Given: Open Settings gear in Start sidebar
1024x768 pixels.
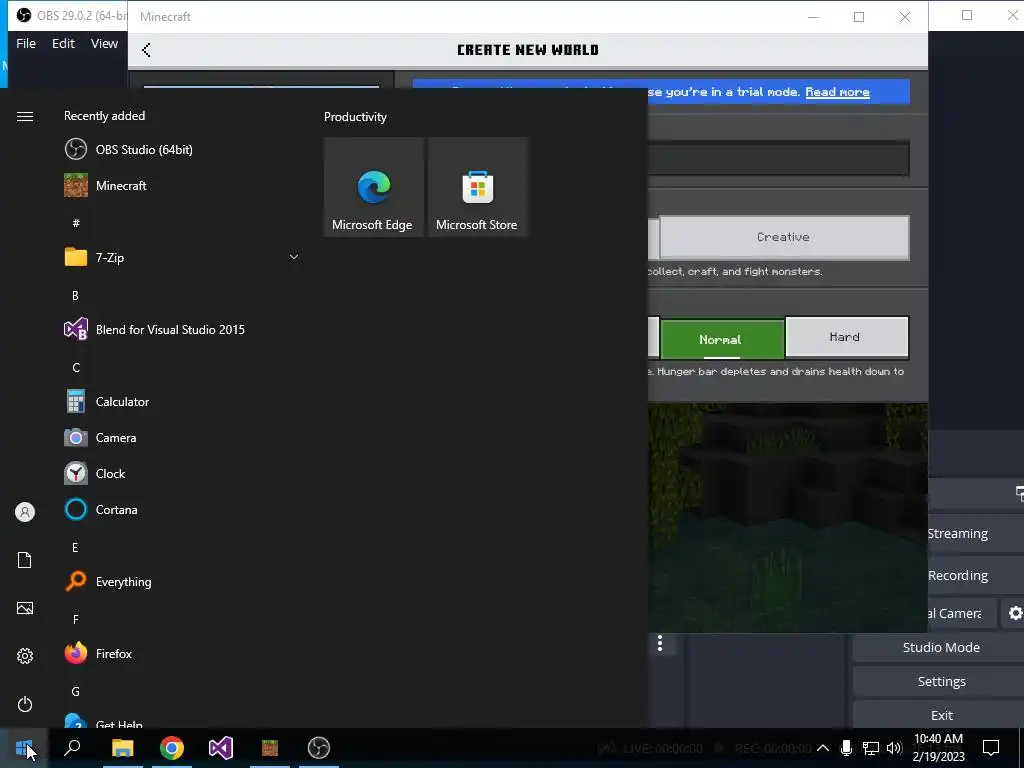Looking at the screenshot, I should click(x=25, y=656).
